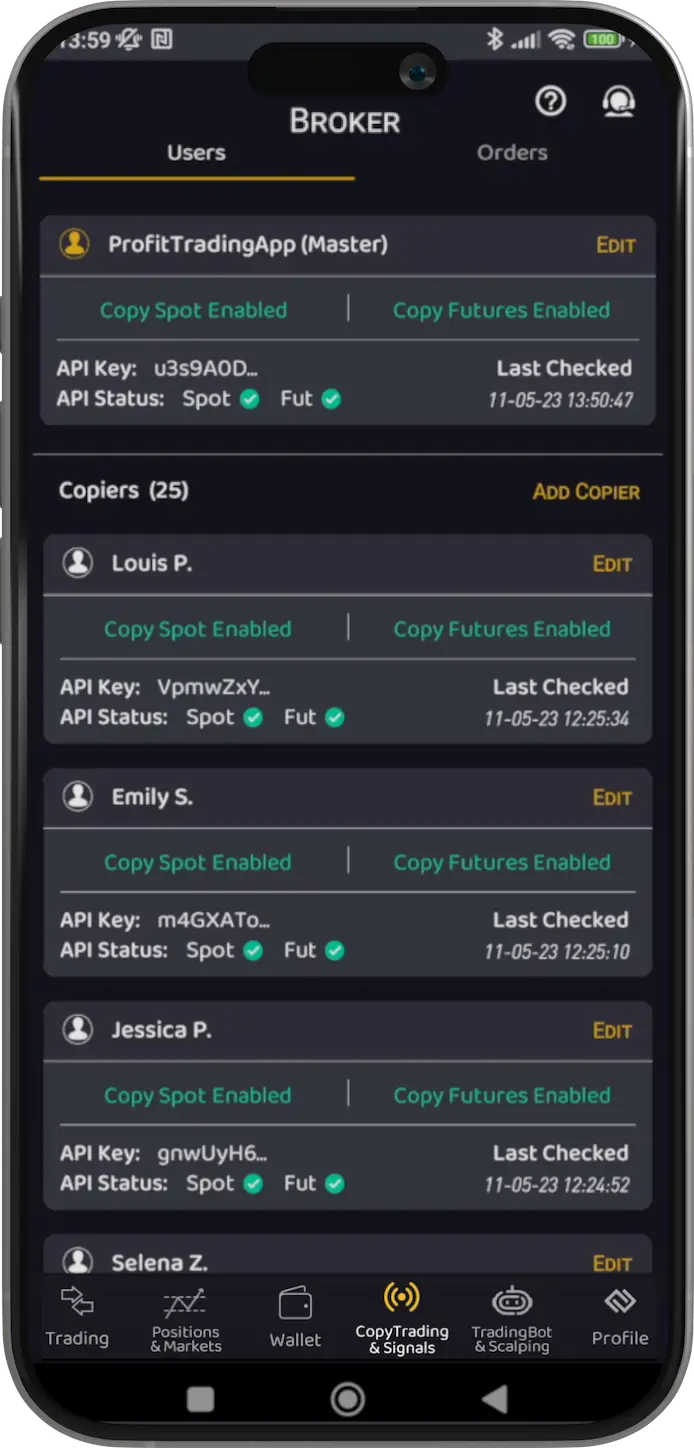Switch to the Orders tab
Viewport: 694px width, 1448px height.
click(x=512, y=153)
